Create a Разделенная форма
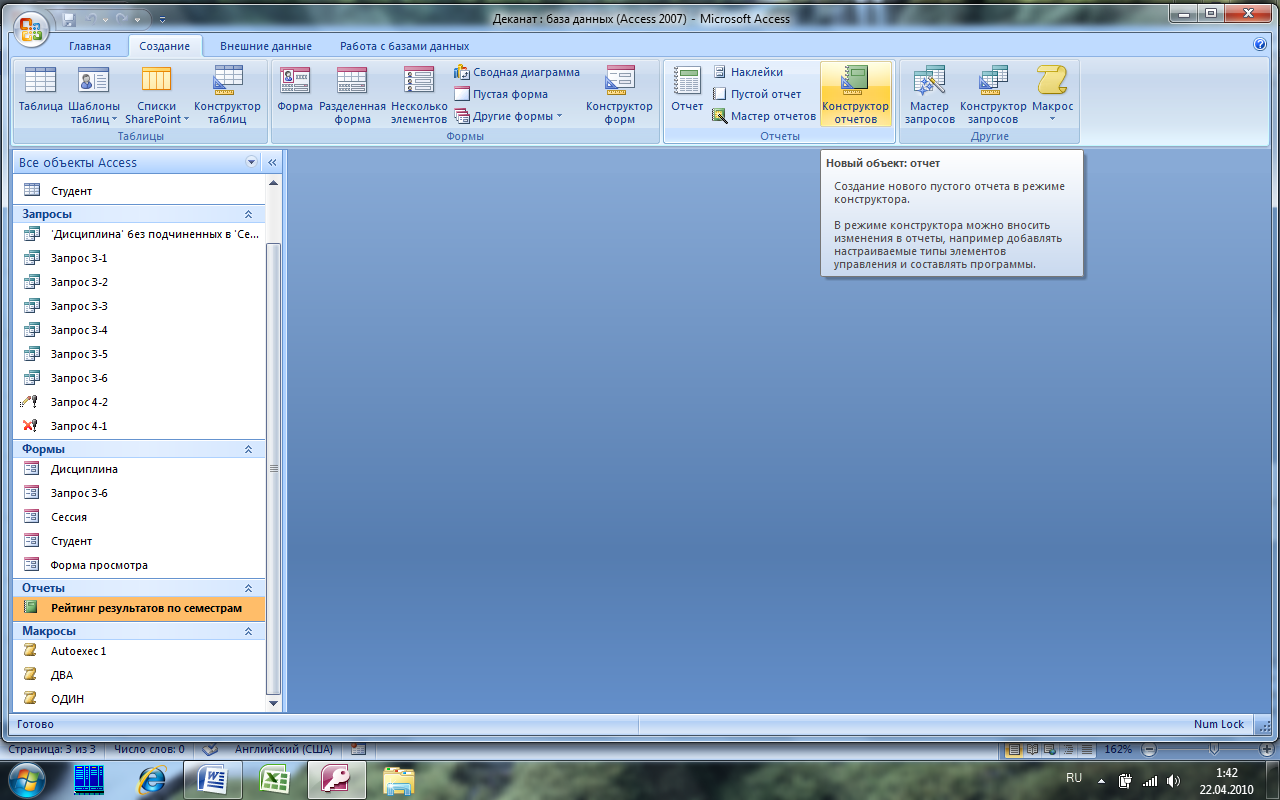This screenshot has width=1280, height=800. (352, 95)
